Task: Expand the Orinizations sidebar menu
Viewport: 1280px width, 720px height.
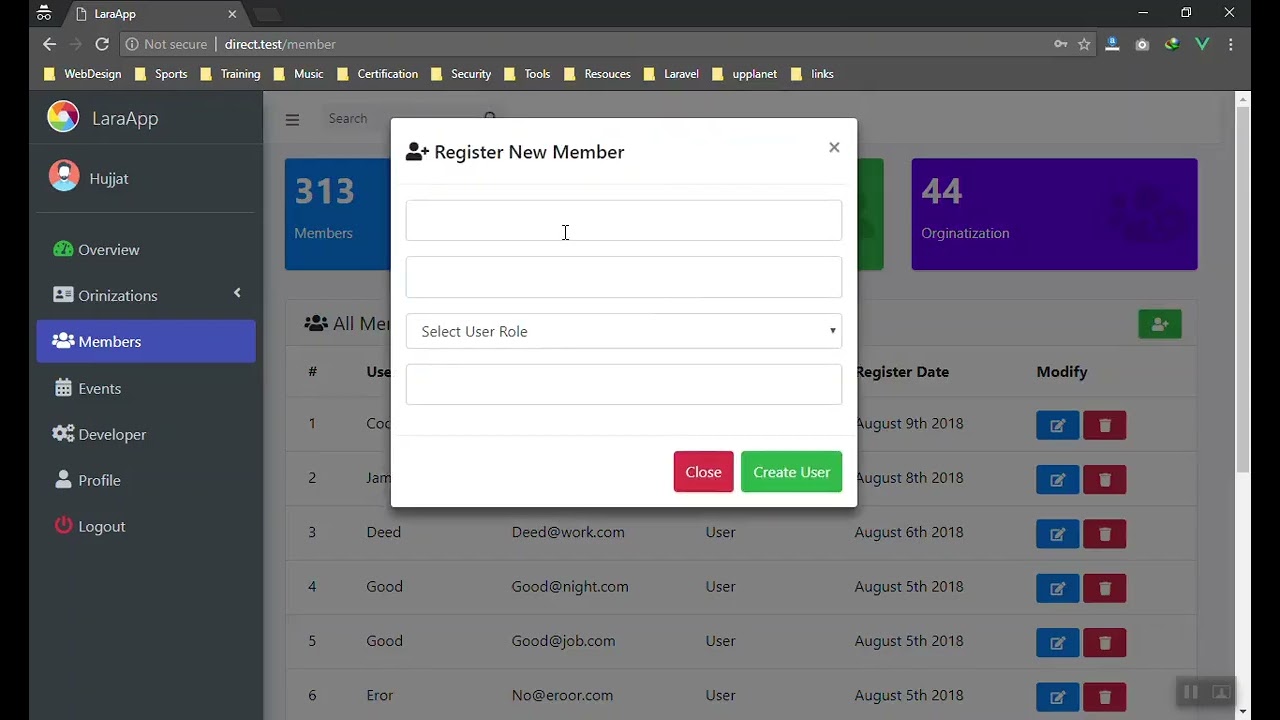Action: coord(146,295)
